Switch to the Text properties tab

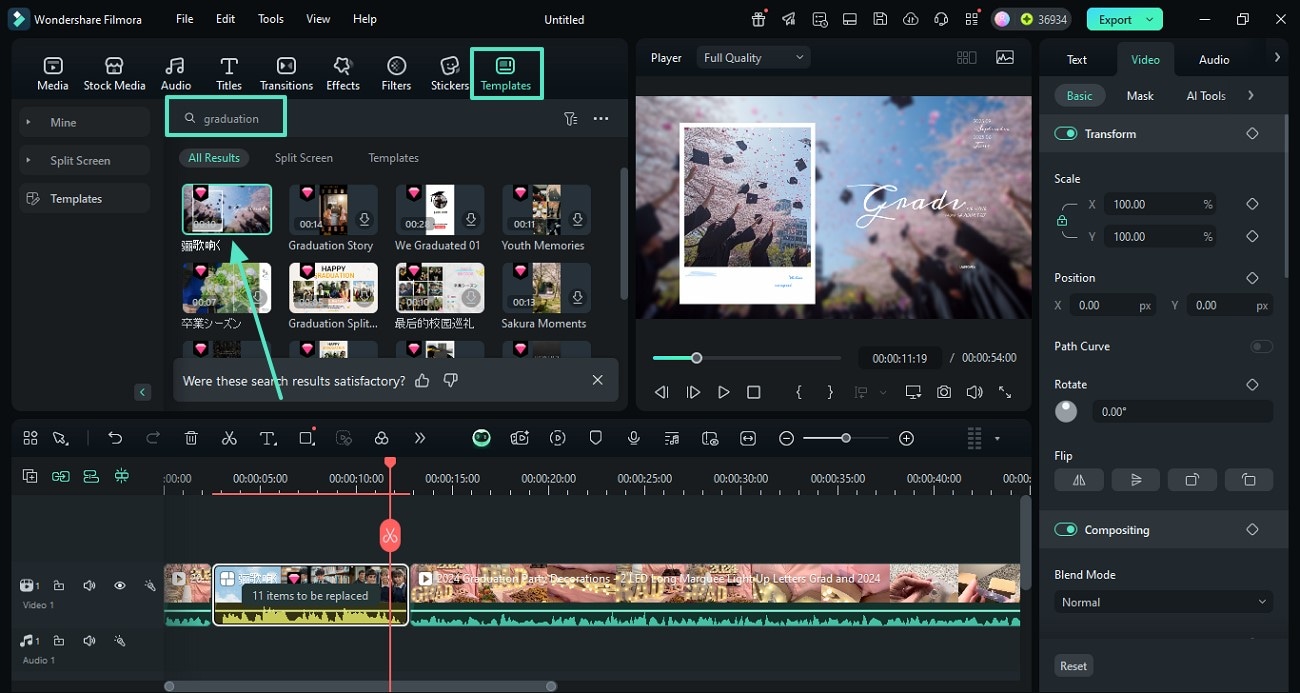tap(1077, 60)
